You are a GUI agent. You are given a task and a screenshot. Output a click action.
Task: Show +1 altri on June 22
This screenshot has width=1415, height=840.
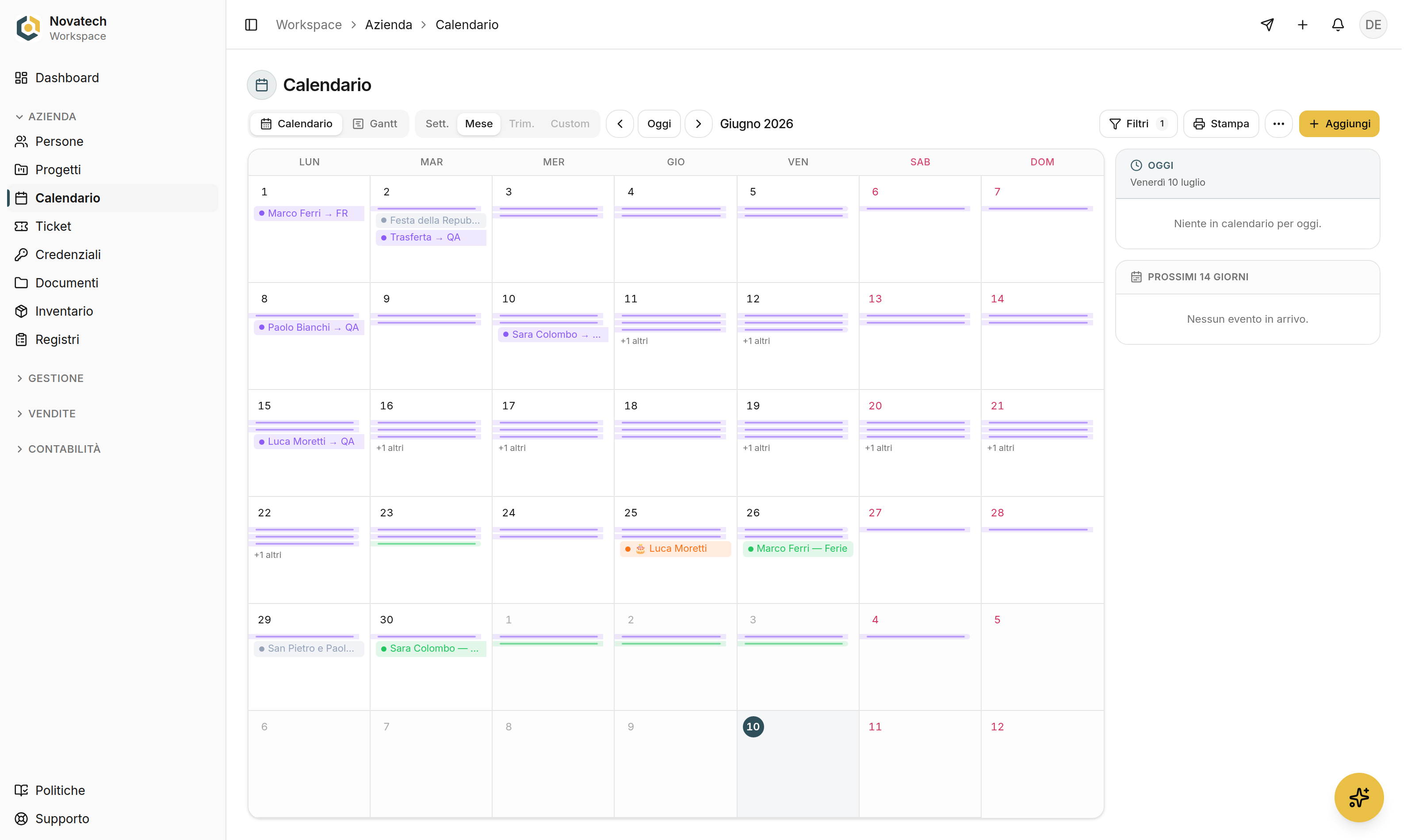point(267,555)
